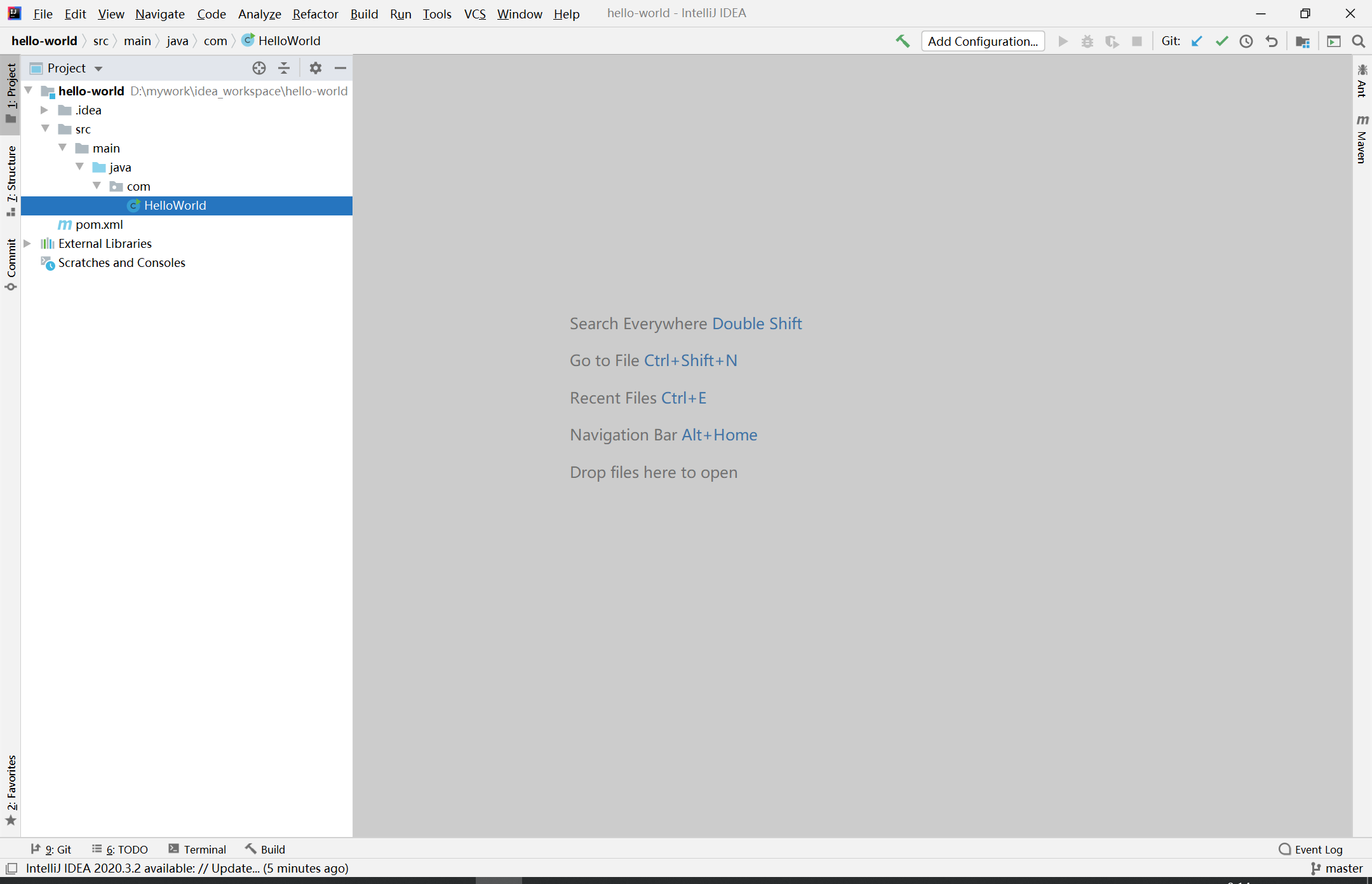The height and width of the screenshot is (884, 1372).
Task: Click the master git branch widget
Action: (x=1336, y=868)
